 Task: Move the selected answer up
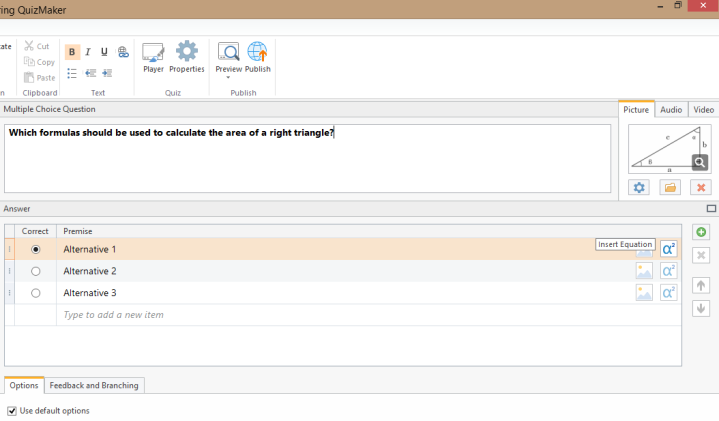click(x=701, y=286)
